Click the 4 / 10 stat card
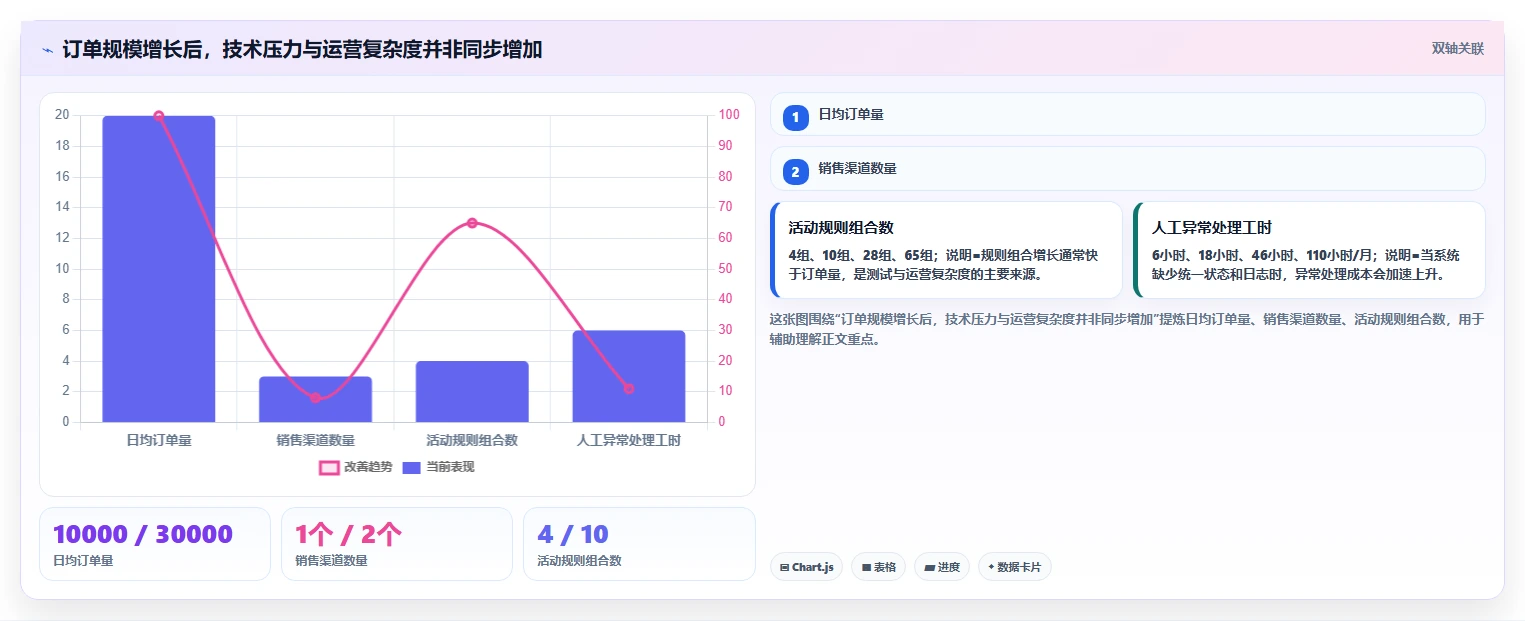 click(639, 544)
